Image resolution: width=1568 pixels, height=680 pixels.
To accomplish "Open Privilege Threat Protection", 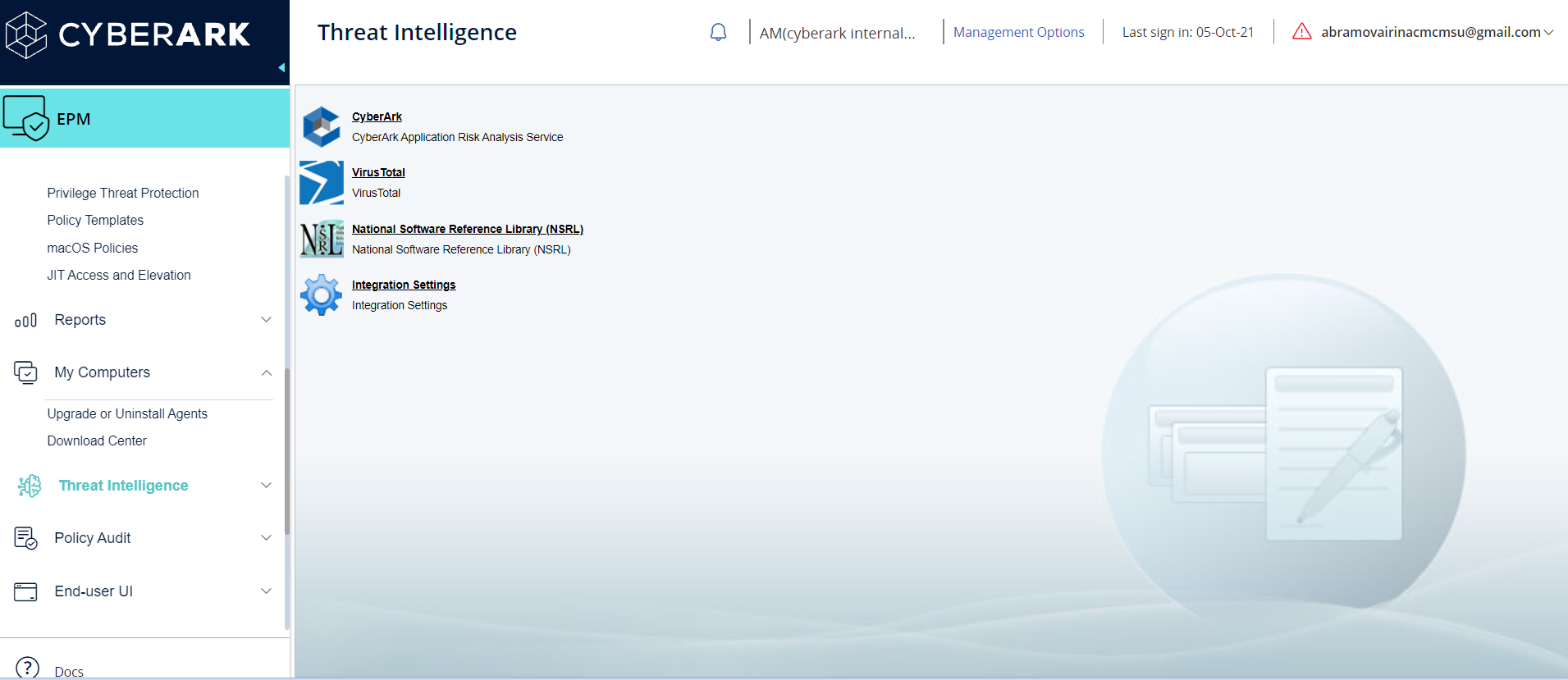I will click(123, 193).
